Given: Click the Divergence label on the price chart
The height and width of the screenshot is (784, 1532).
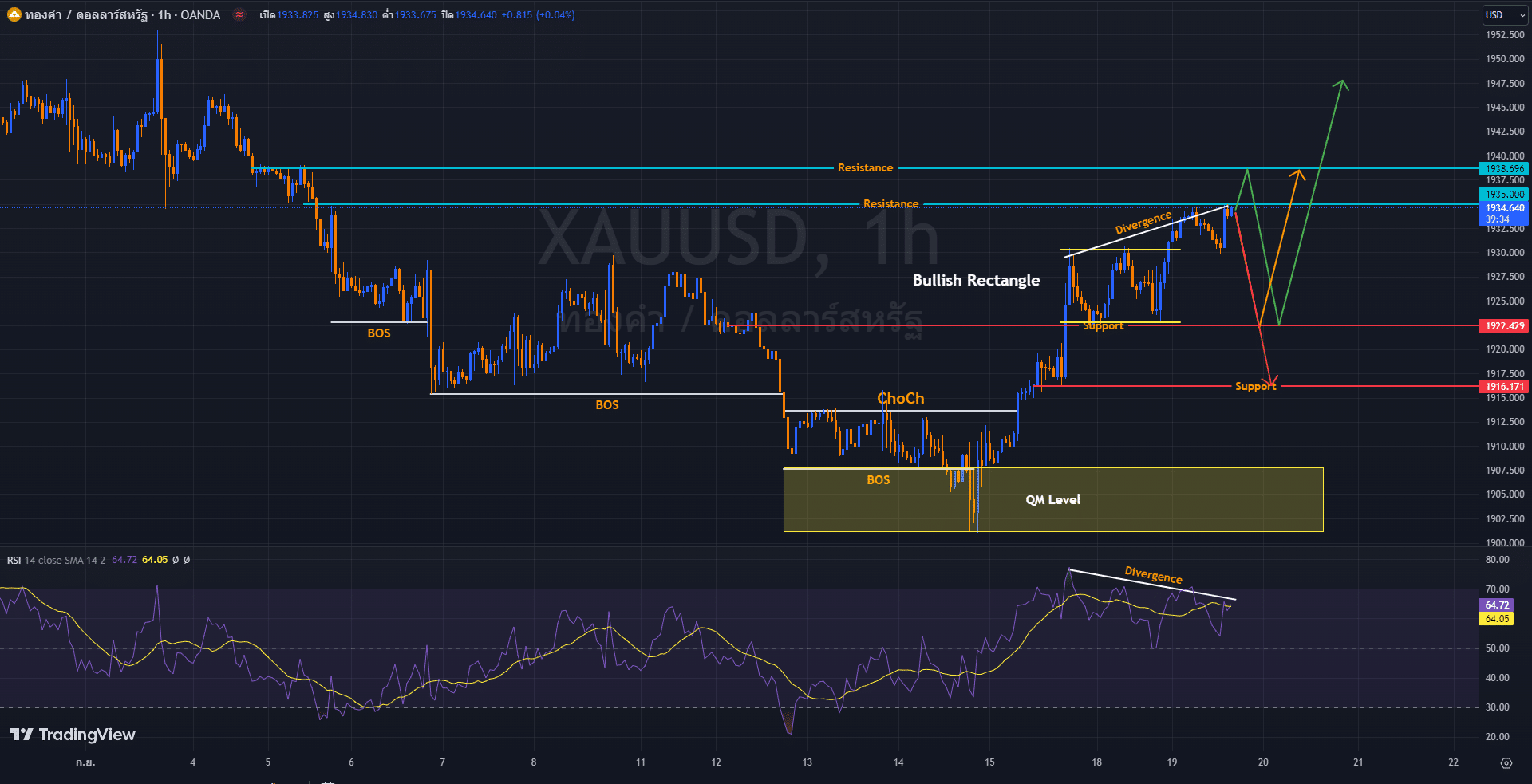Looking at the screenshot, I should 1143,223.
